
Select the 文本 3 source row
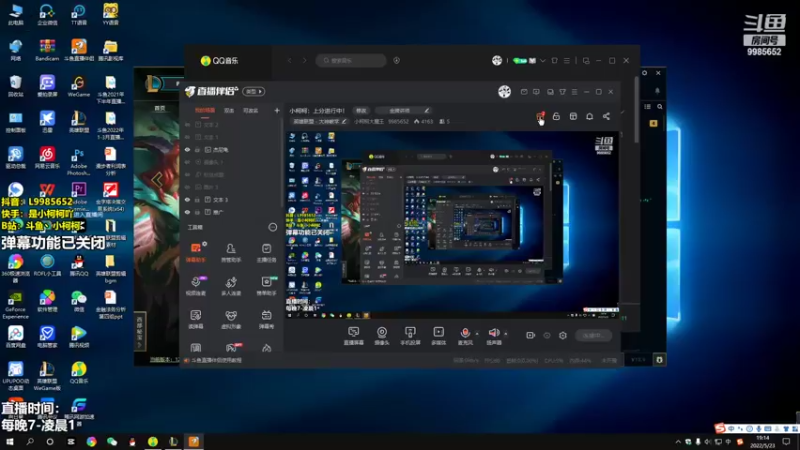pyautogui.click(x=232, y=199)
